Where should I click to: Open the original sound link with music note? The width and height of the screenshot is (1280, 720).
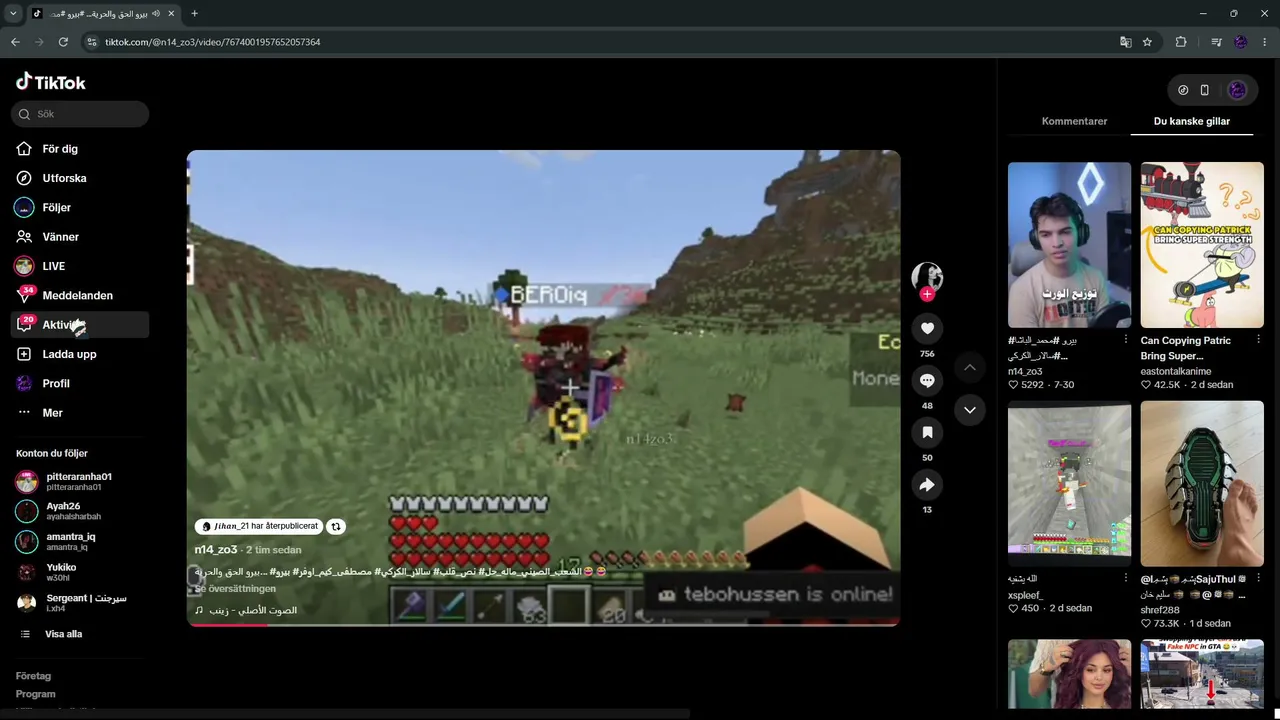[246, 610]
